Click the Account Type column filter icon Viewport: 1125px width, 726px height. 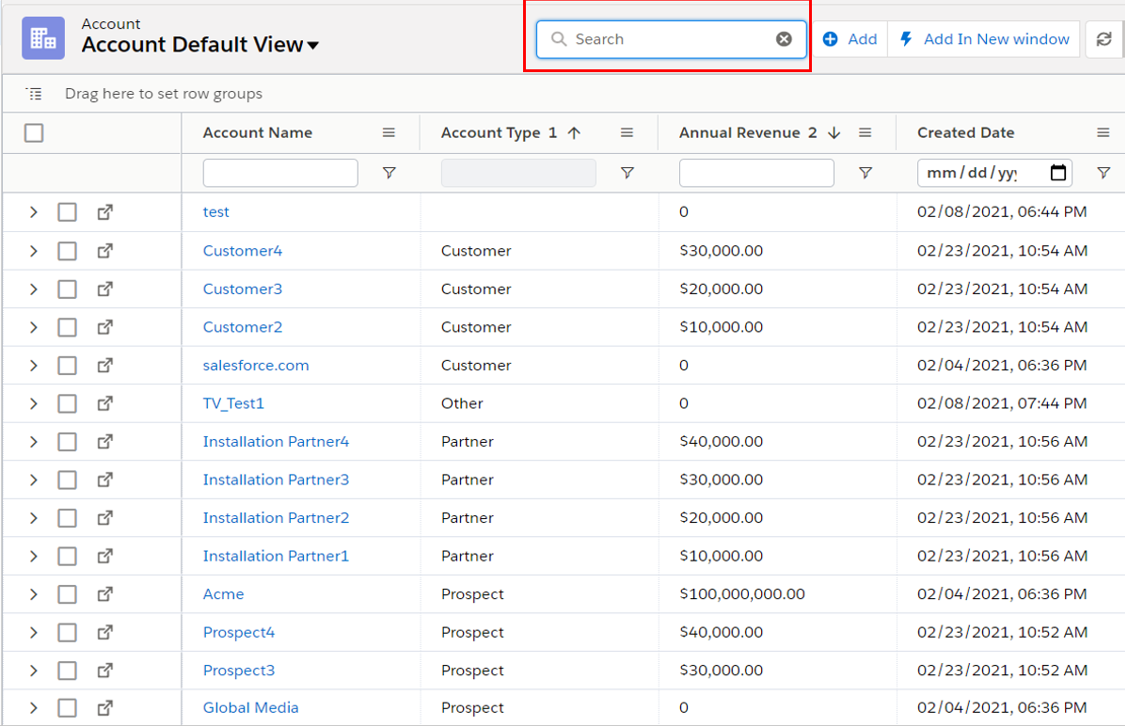pyautogui.click(x=627, y=173)
